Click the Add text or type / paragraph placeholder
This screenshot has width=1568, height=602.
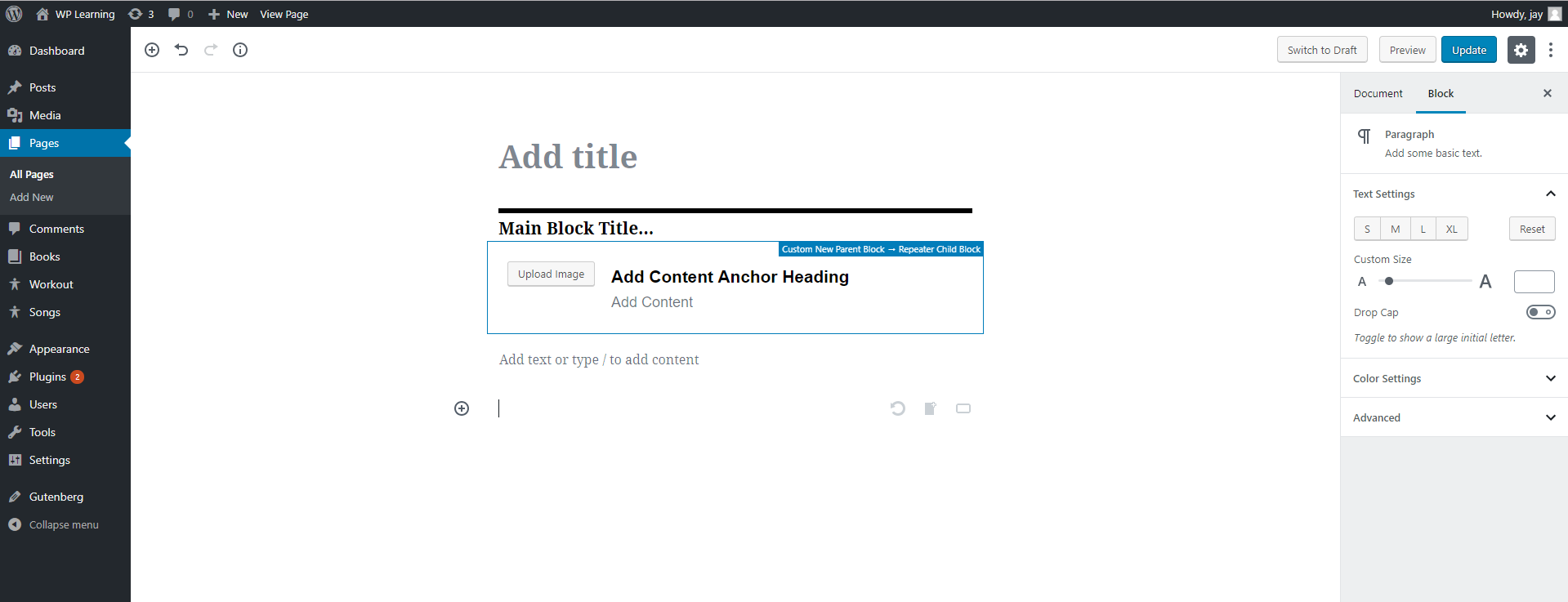[599, 359]
